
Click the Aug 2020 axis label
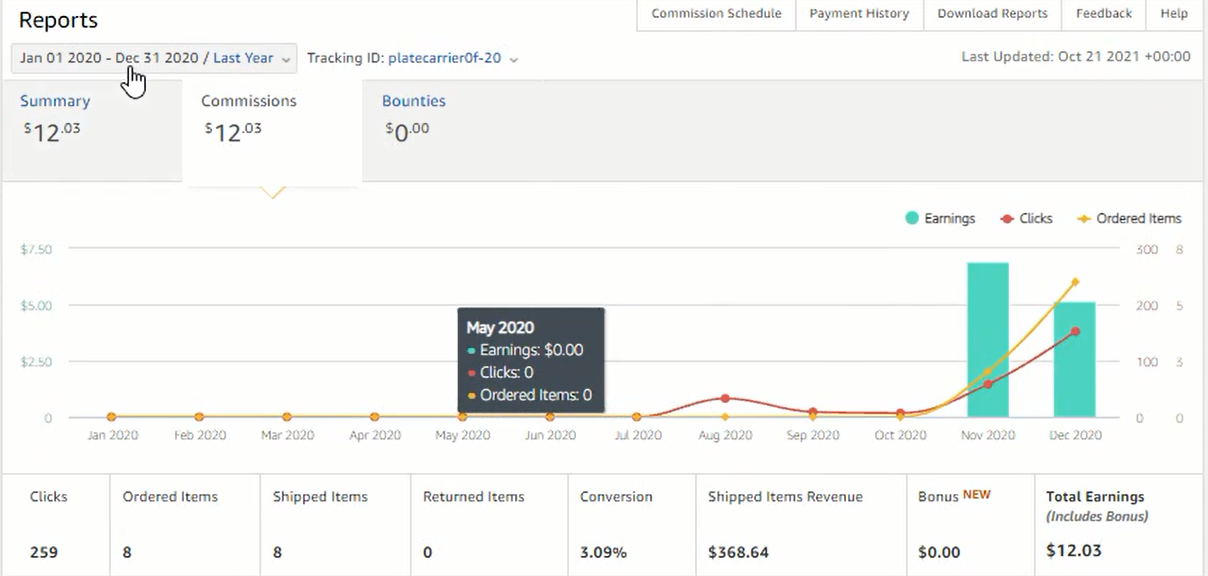tap(725, 435)
